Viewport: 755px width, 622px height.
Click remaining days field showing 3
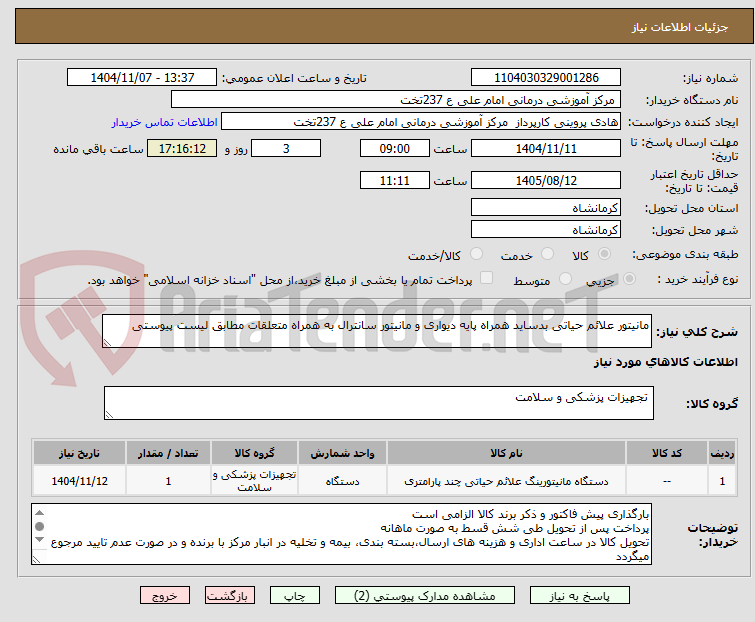286,148
